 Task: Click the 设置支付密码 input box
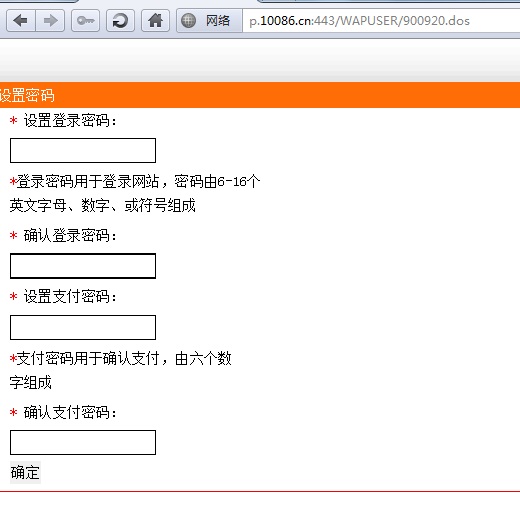pyautogui.click(x=83, y=327)
